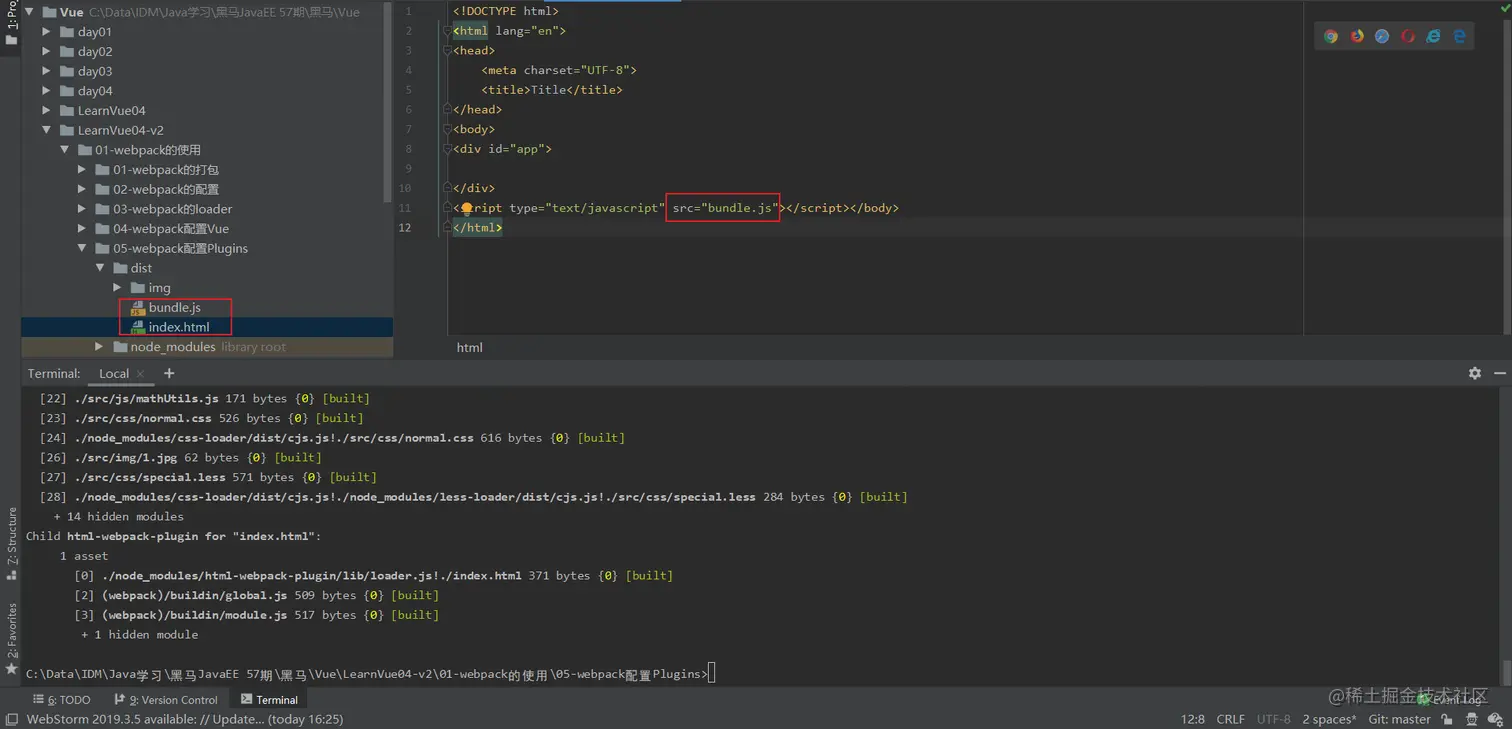Expand the 04-webpack配置Vue folder
Image resolution: width=1512 pixels, height=729 pixels.
tap(82, 229)
